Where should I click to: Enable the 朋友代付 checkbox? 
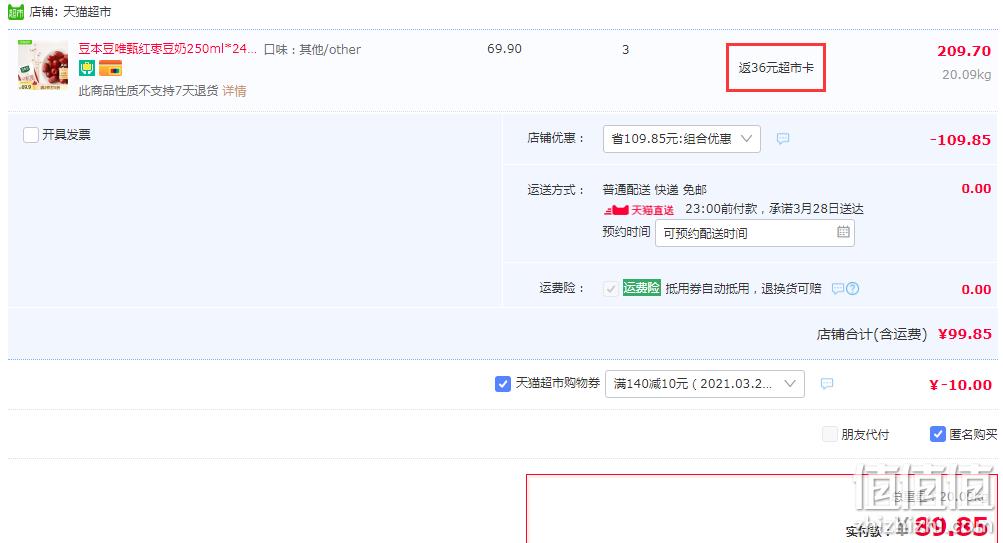coord(830,434)
